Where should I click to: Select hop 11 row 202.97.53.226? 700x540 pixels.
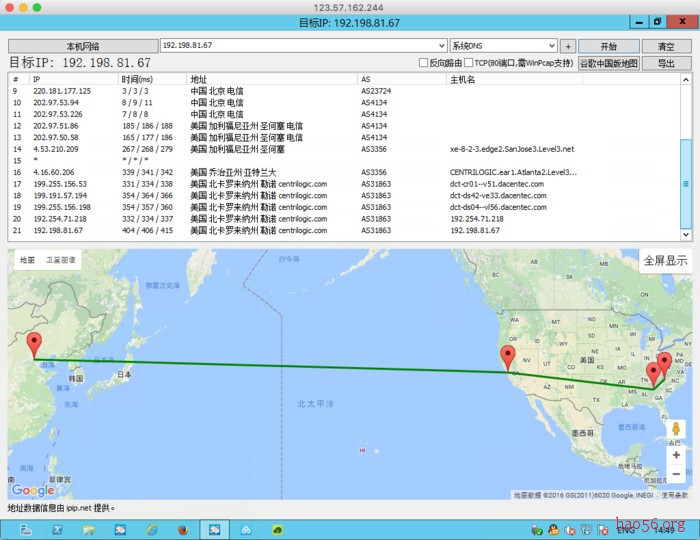pos(344,114)
